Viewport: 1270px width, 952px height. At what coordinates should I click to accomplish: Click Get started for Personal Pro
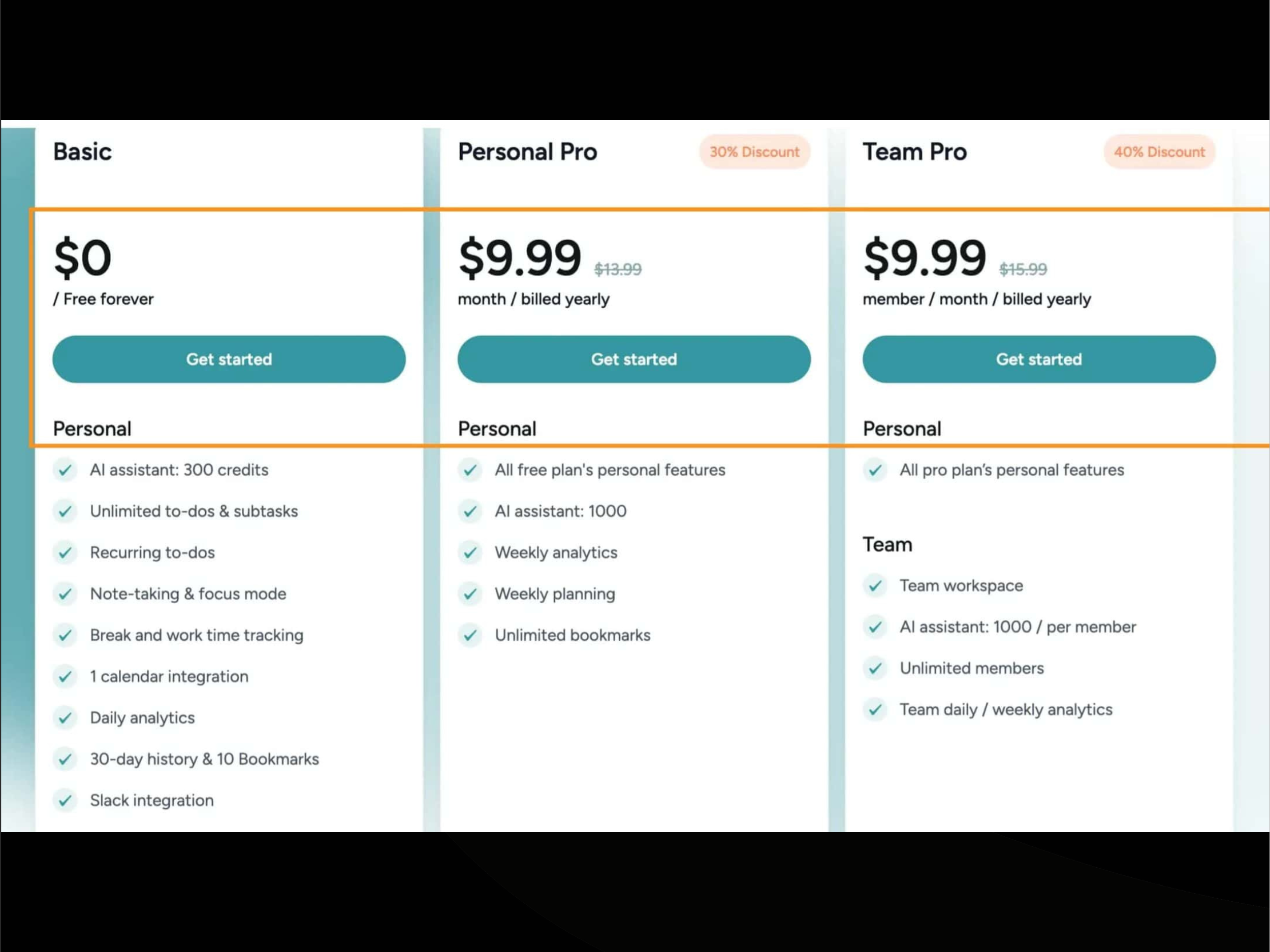point(634,359)
